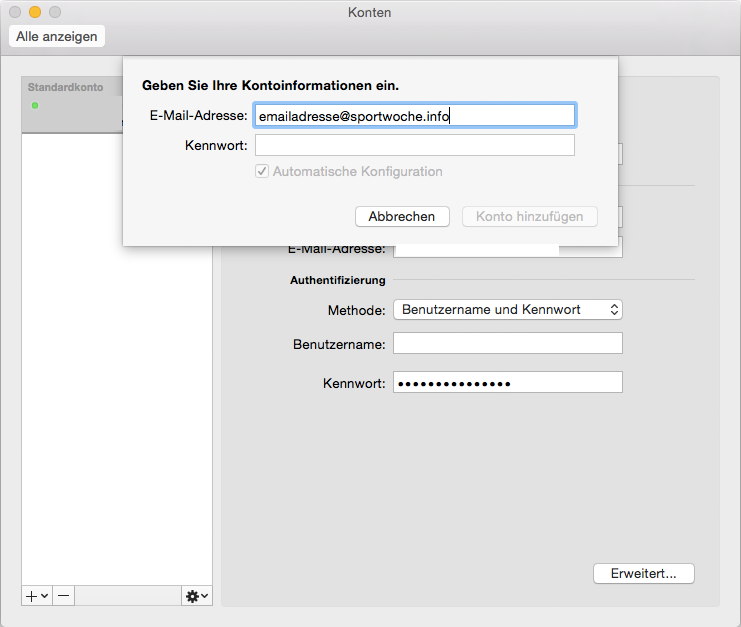
Task: Click into the E-Mail-Adresse field in the dialog
Action: (x=414, y=115)
